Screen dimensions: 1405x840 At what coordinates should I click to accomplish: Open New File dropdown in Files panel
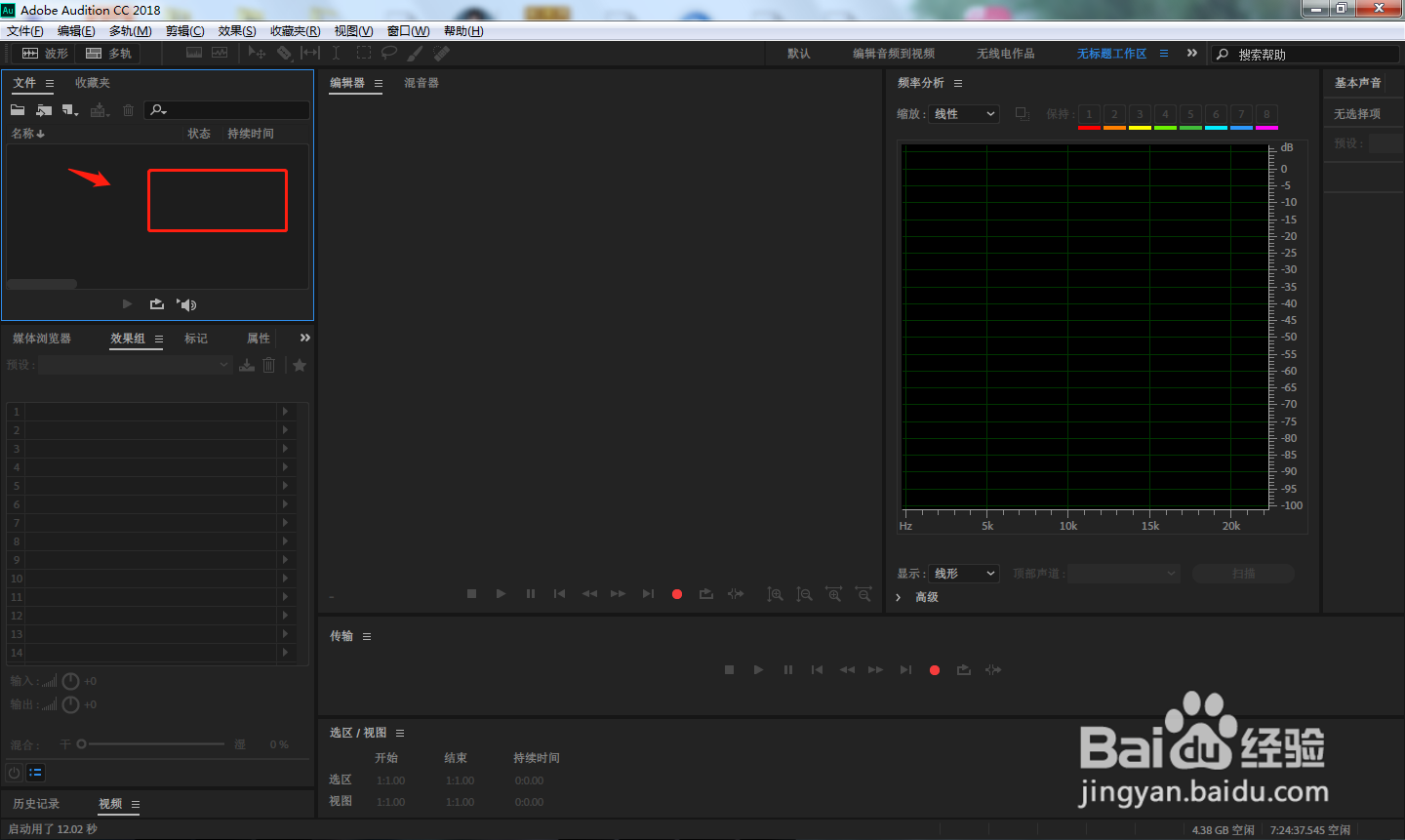coord(70,110)
